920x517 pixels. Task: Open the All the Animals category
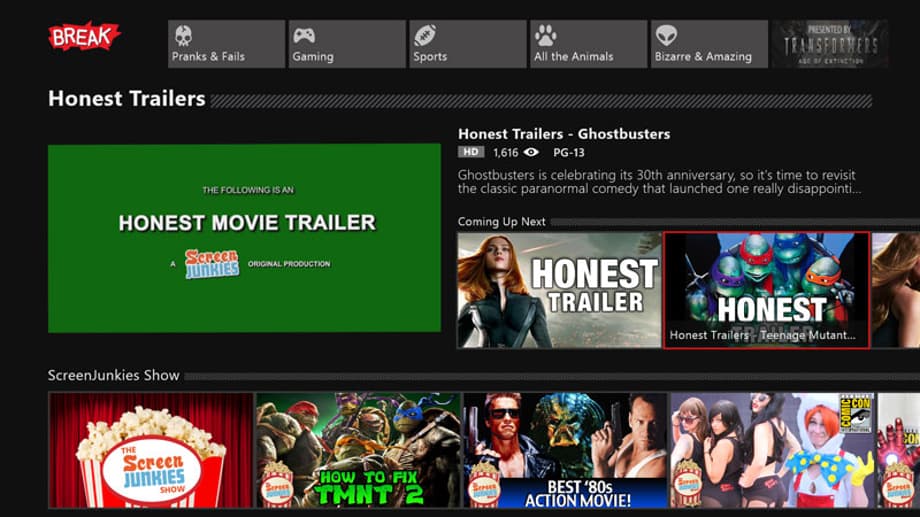pos(588,44)
